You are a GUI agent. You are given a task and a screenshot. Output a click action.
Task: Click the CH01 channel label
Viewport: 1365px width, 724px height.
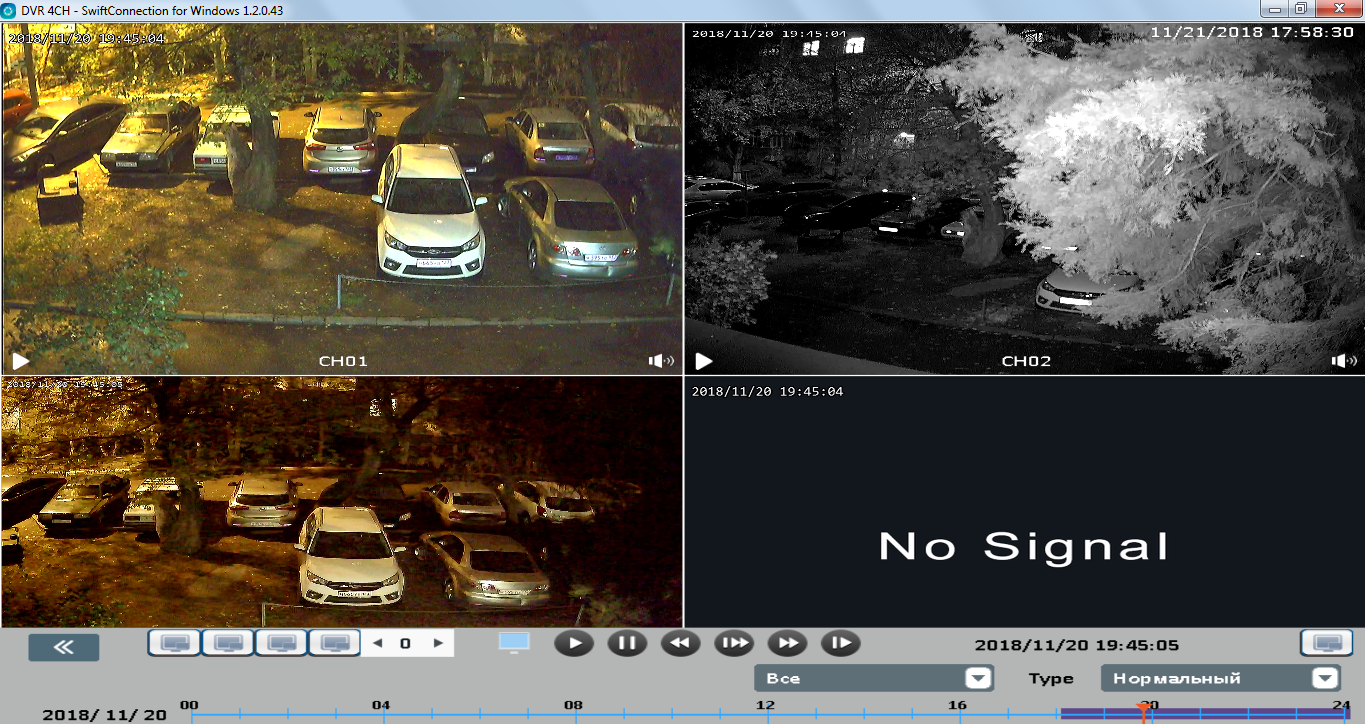pos(343,361)
